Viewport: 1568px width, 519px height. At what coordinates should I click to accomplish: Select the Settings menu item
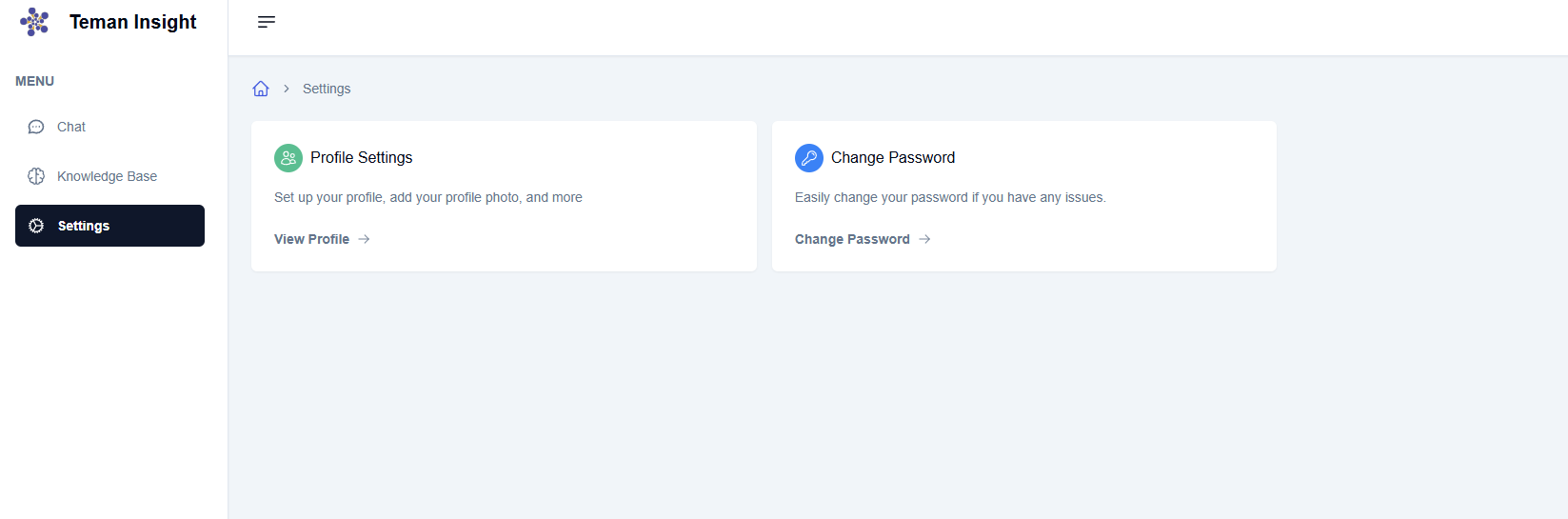click(x=84, y=226)
